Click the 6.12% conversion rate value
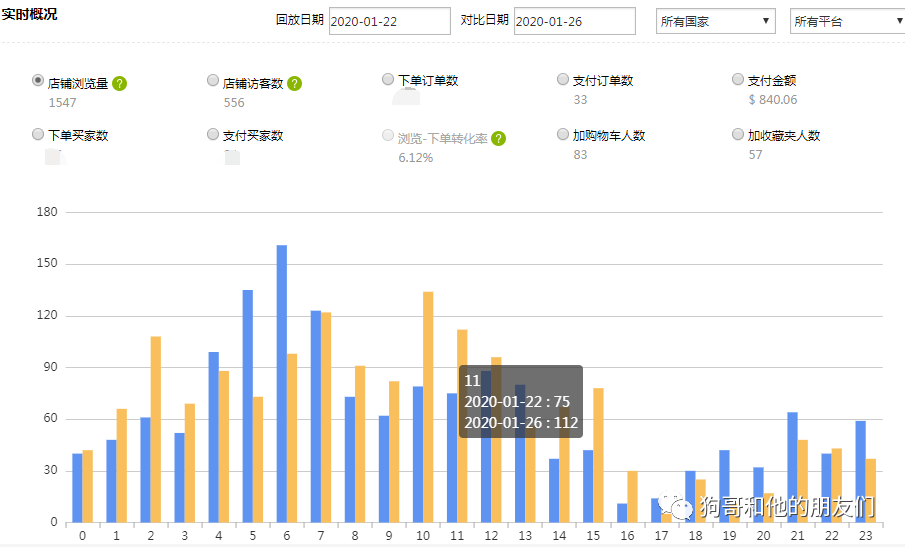This screenshot has width=905, height=547. pyautogui.click(x=416, y=158)
